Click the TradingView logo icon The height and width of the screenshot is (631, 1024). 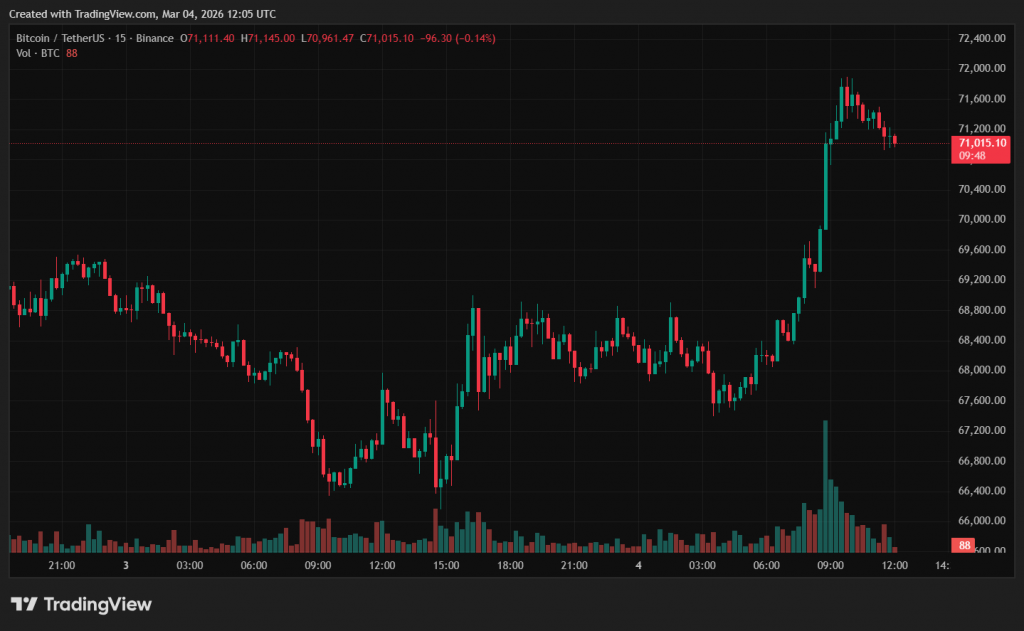click(x=24, y=604)
